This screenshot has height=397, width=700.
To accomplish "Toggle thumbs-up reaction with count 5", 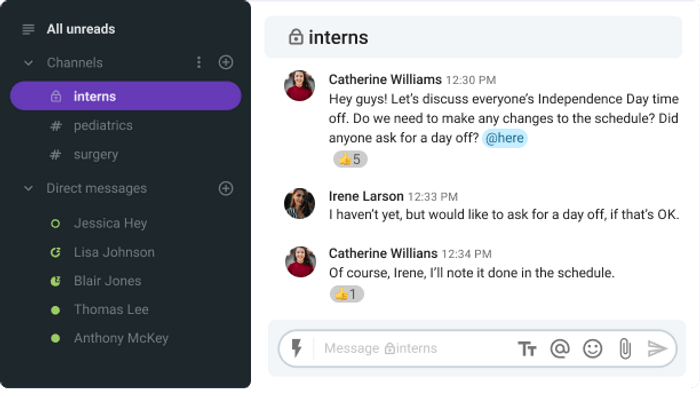I will (350, 159).
